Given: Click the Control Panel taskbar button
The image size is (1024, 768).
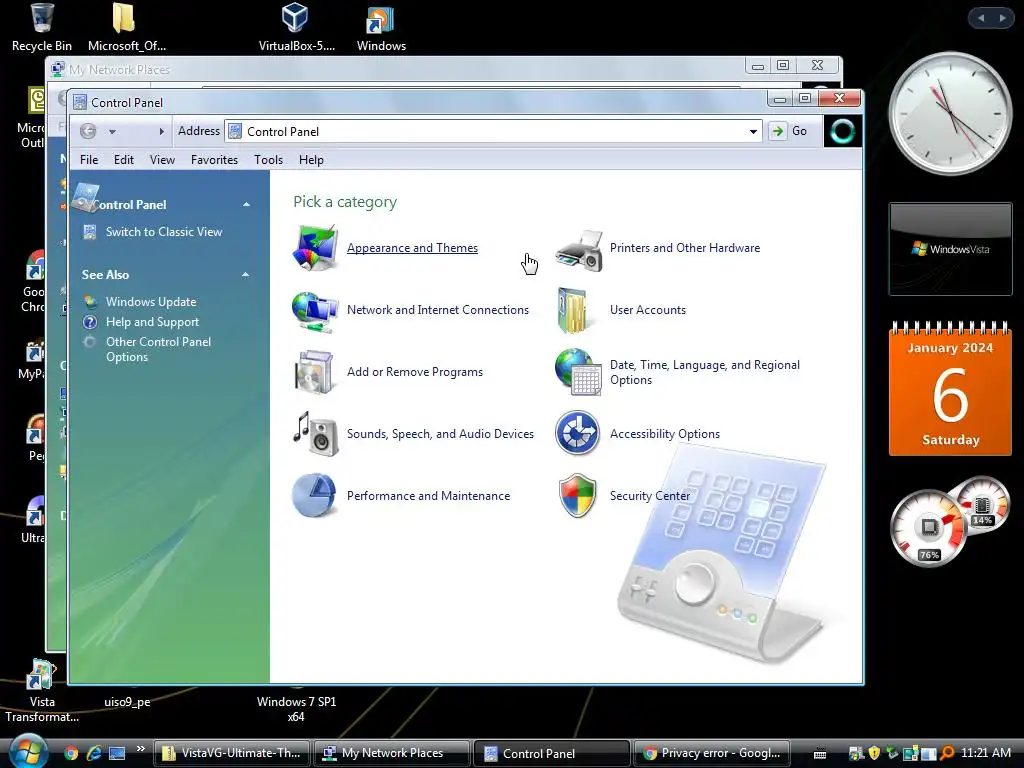Looking at the screenshot, I should (x=552, y=753).
